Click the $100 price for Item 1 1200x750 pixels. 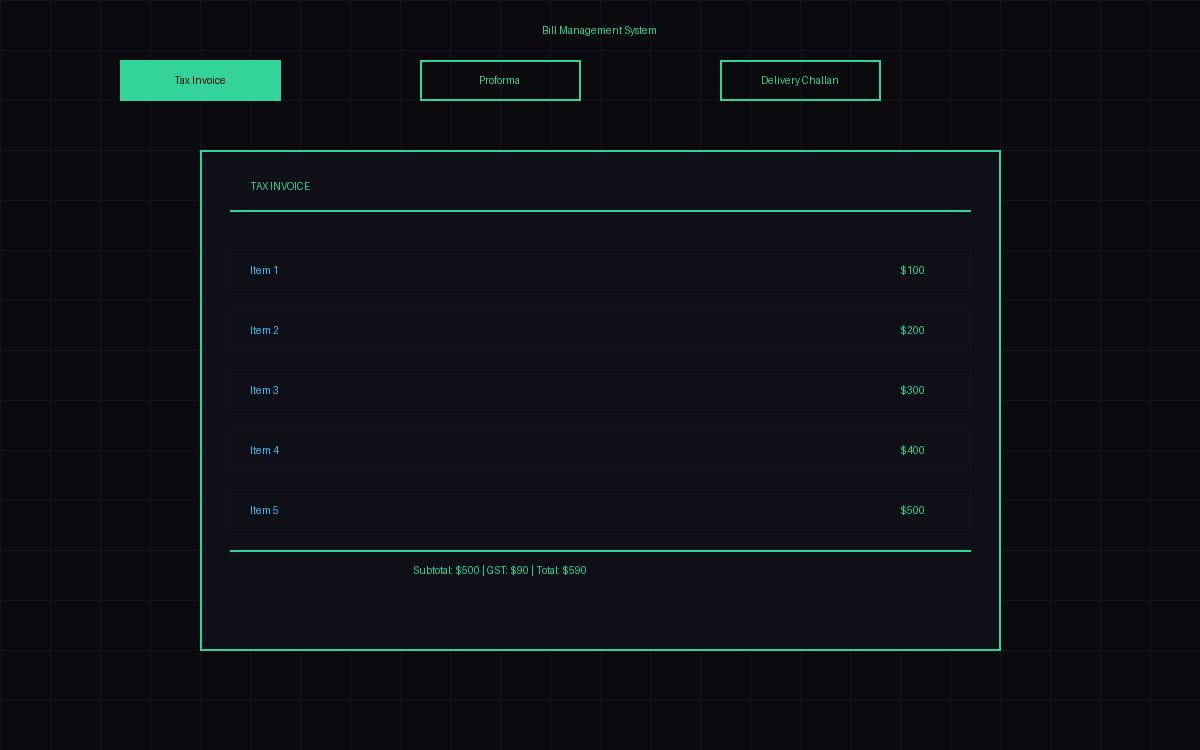[x=912, y=270]
